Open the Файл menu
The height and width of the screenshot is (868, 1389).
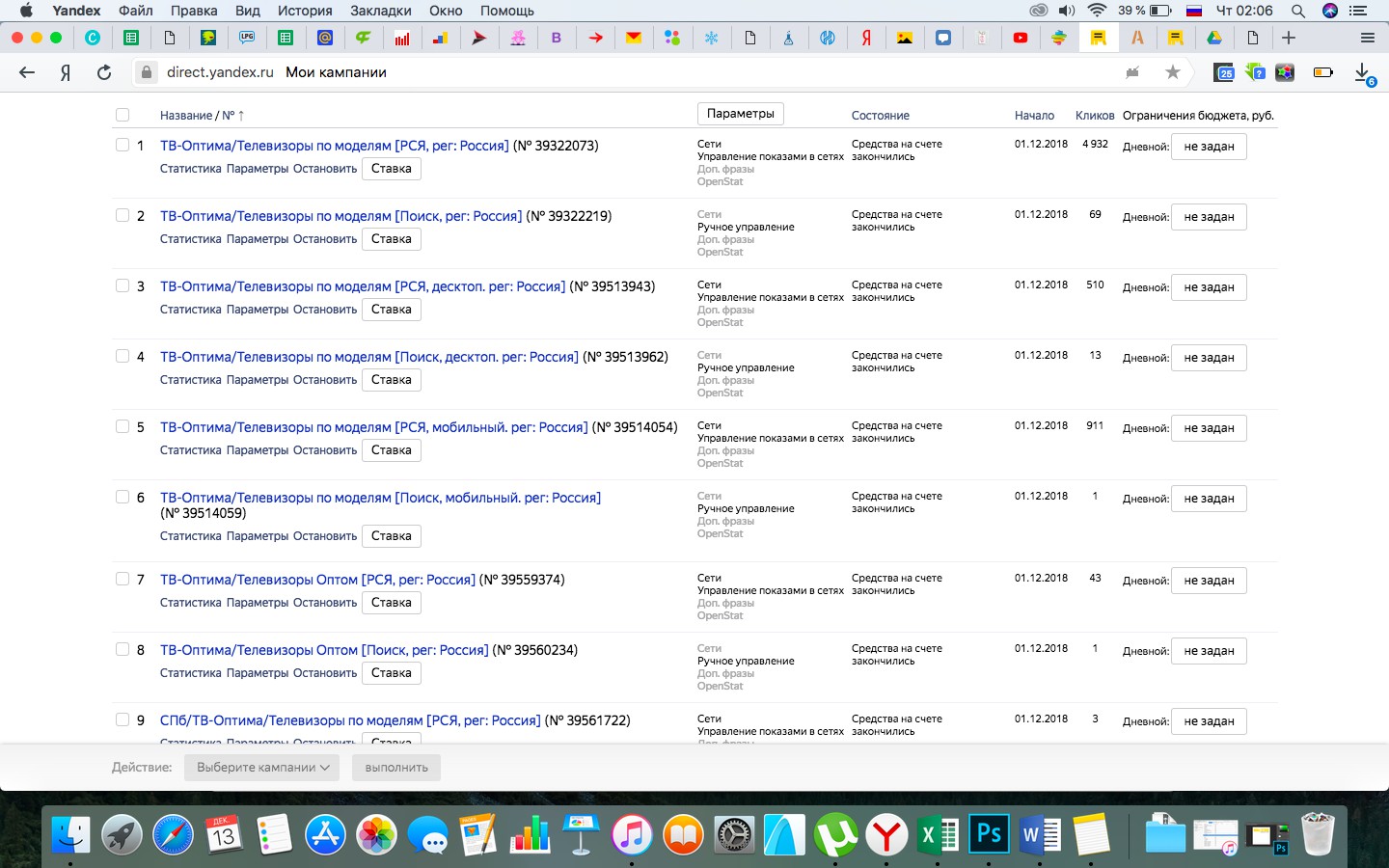(136, 11)
